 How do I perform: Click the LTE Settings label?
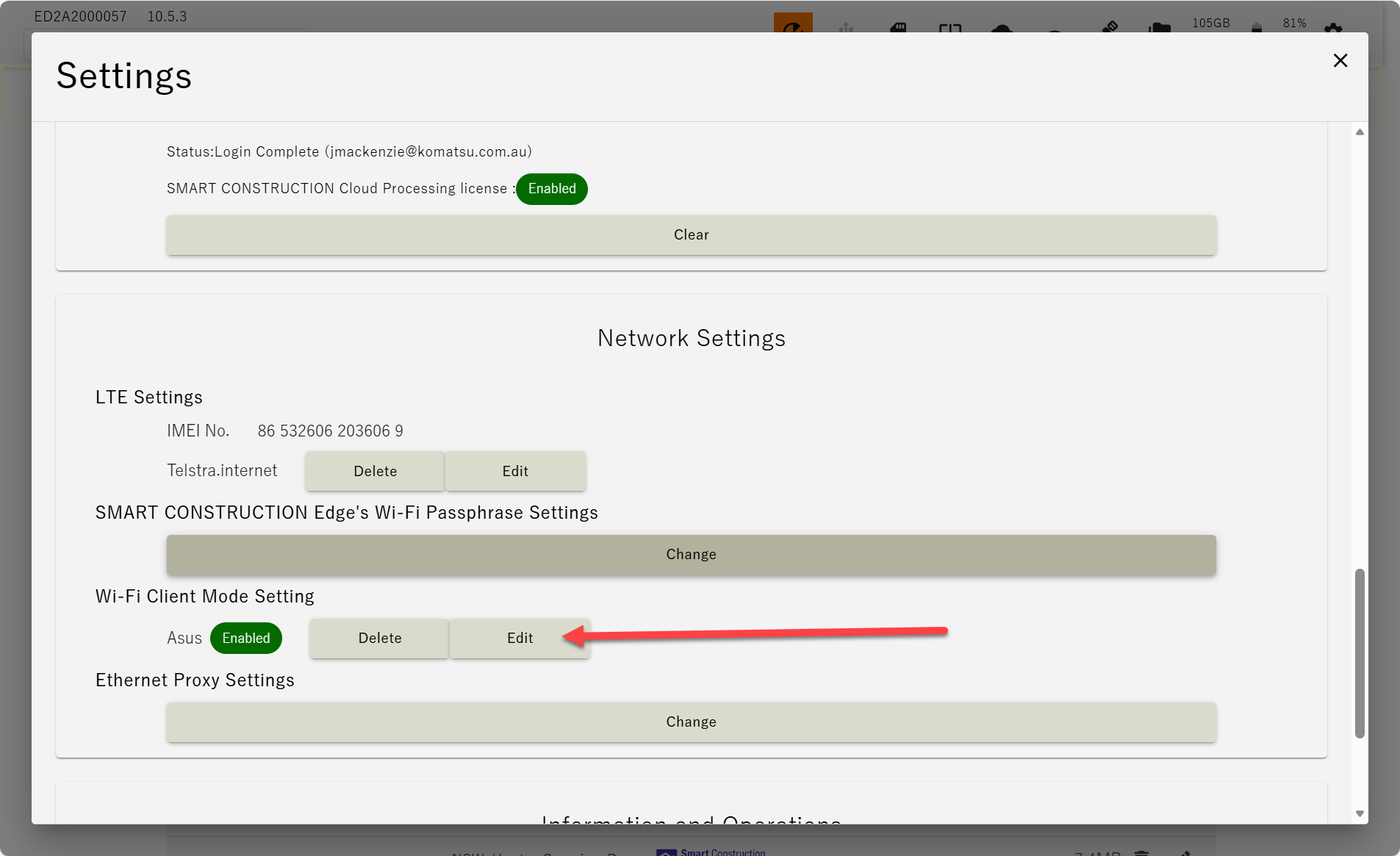pyautogui.click(x=149, y=398)
